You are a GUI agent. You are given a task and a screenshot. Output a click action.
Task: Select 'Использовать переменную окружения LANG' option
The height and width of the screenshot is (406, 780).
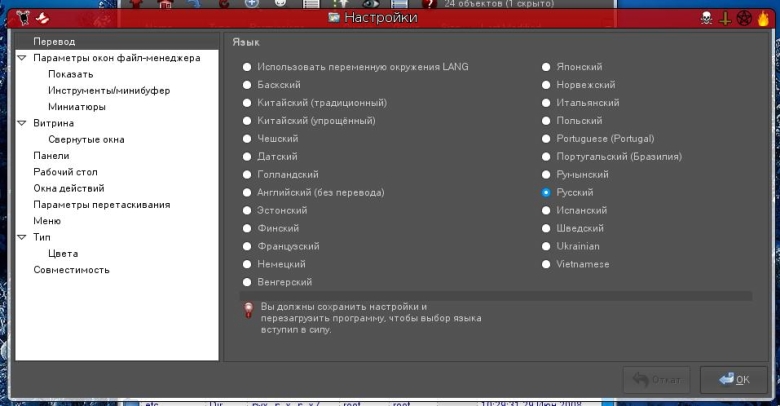[247, 67]
